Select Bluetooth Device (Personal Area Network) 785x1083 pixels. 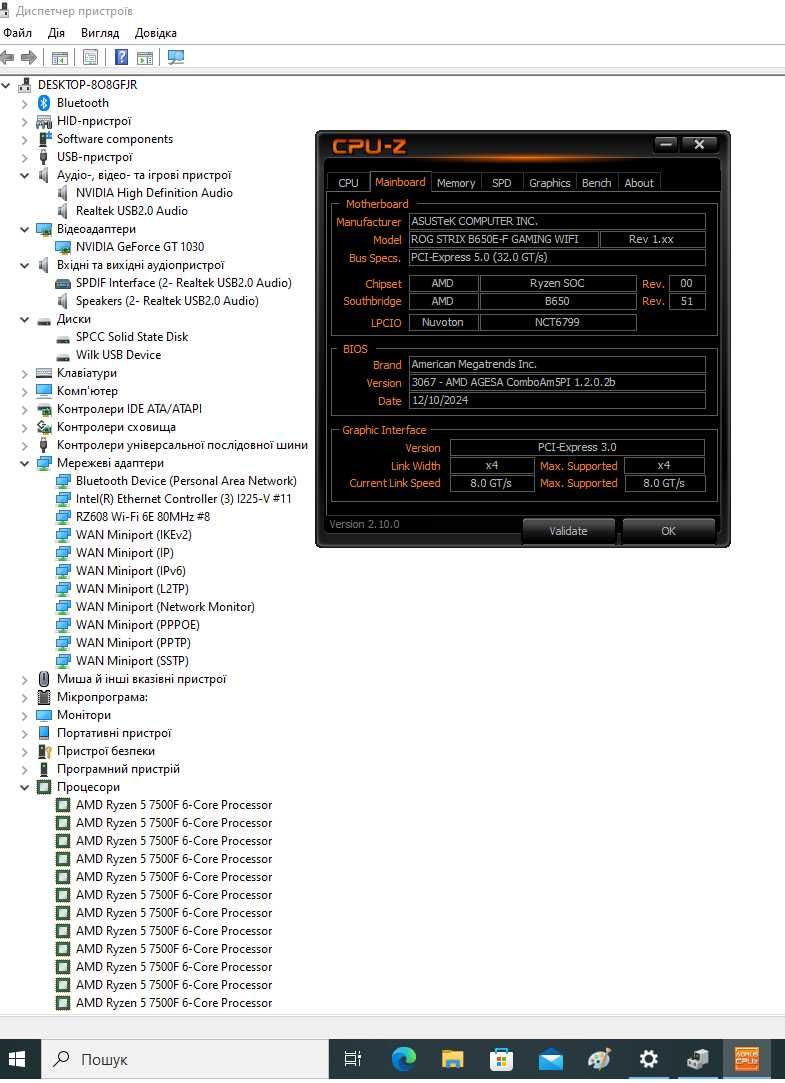(x=186, y=481)
